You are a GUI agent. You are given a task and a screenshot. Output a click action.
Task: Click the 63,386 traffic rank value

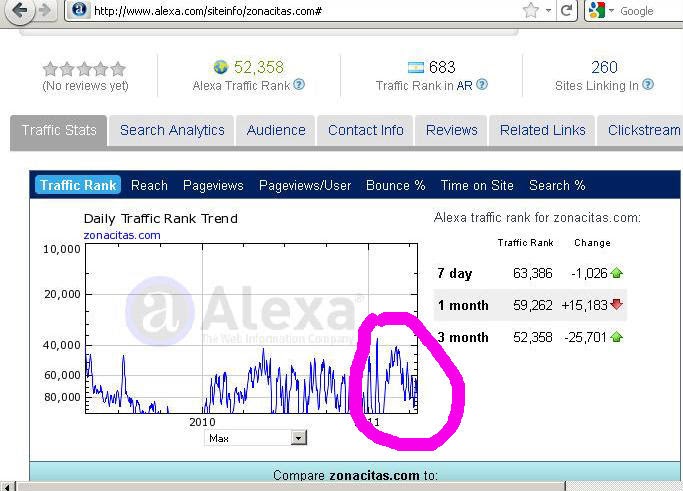[x=532, y=273]
